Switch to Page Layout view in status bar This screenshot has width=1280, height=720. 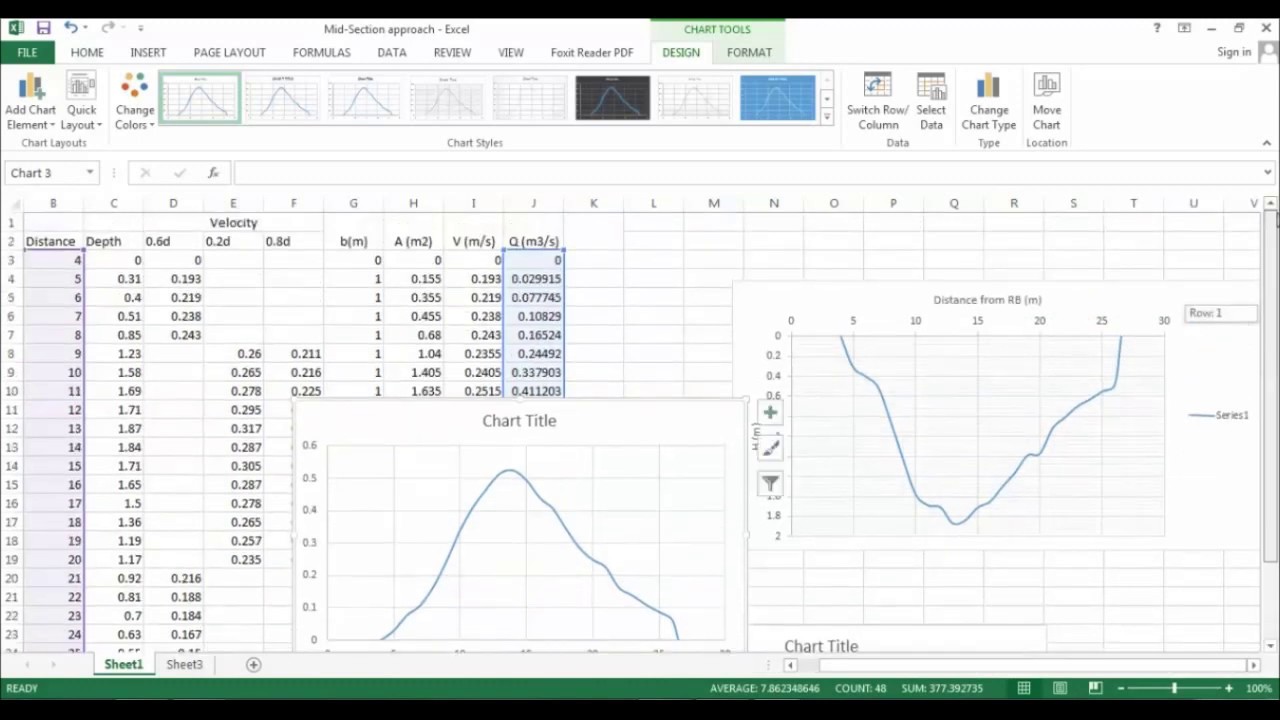[x=1060, y=688]
